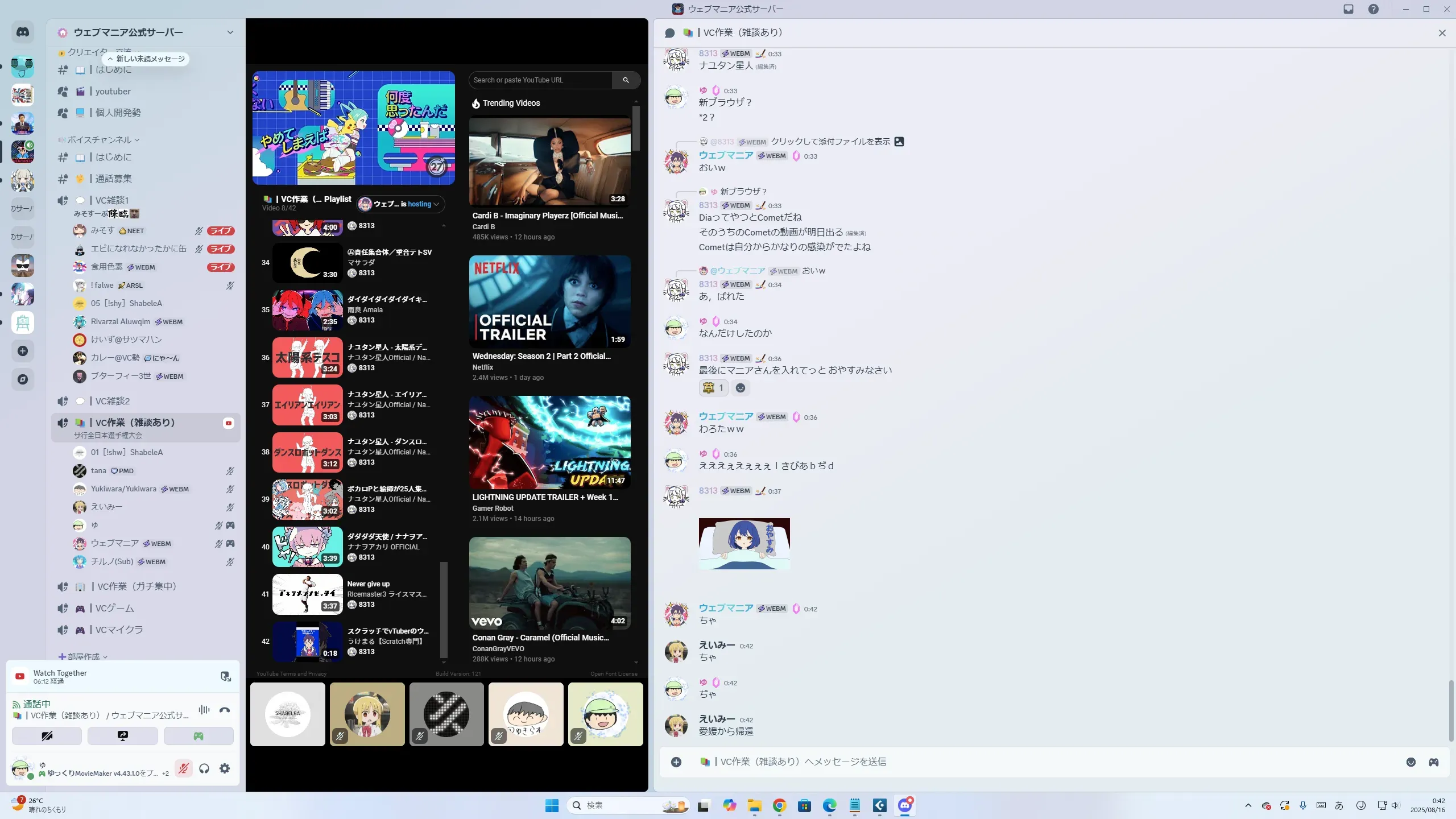Viewport: 1456px width, 819px height.
Task: Unmute the microphone toggle
Action: (x=183, y=768)
